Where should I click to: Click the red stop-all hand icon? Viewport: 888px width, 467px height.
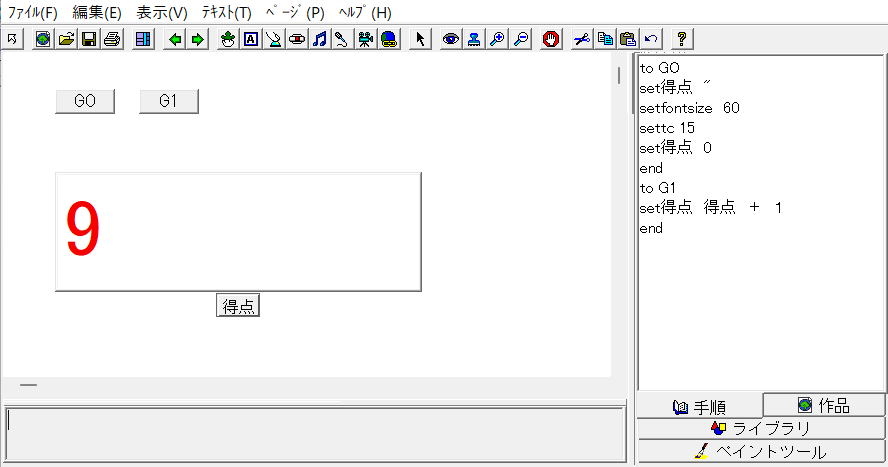tap(550, 39)
